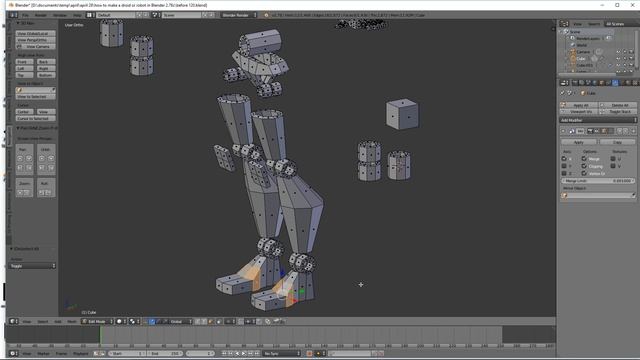Click the info editor type icon

[x=13, y=15]
